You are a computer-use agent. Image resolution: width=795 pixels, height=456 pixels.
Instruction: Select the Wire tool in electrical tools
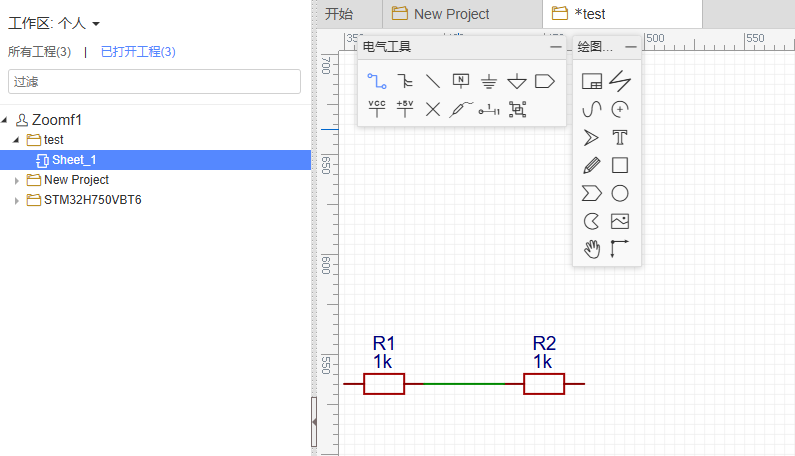(376, 81)
